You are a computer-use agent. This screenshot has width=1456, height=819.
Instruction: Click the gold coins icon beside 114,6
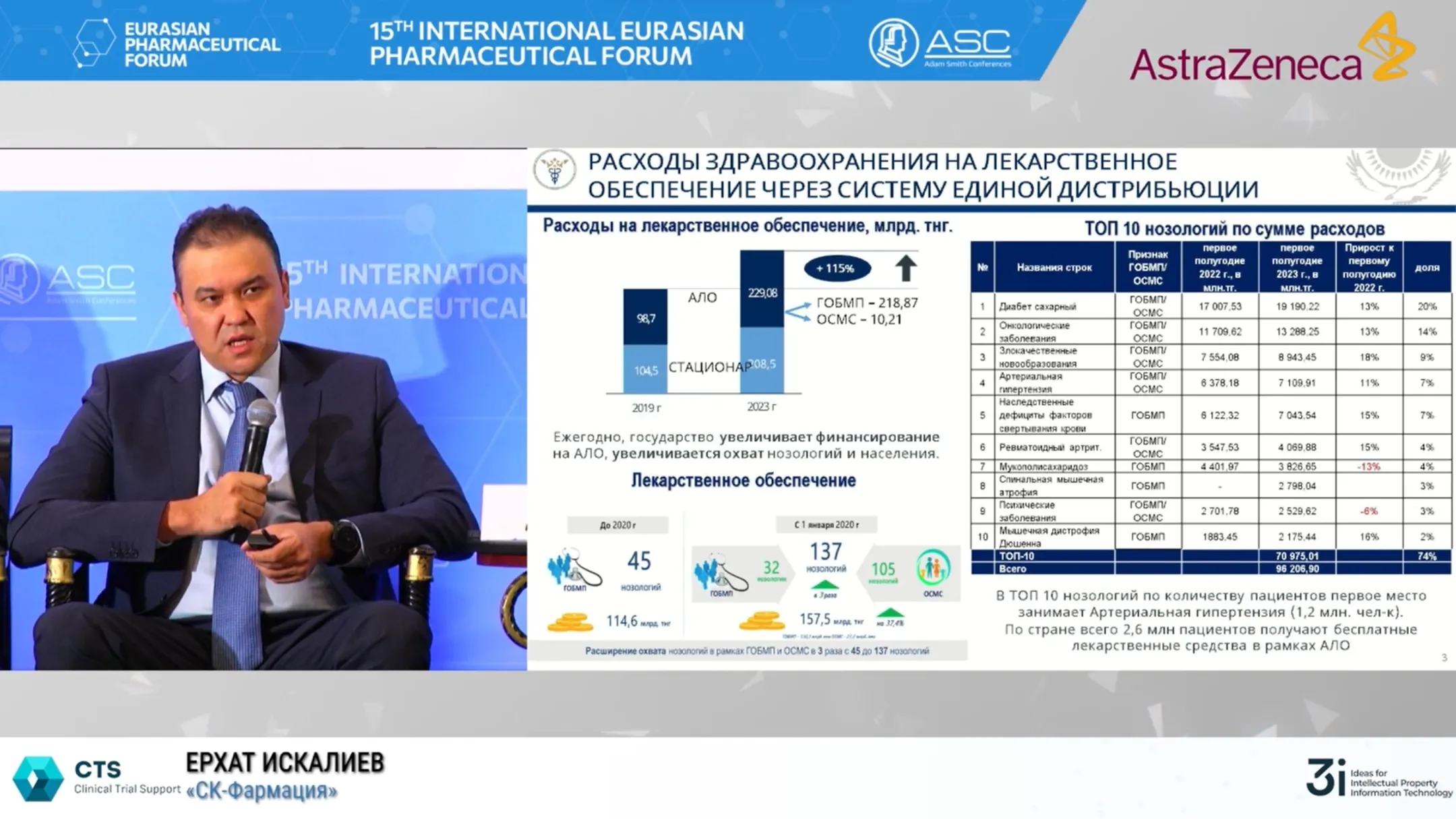click(x=570, y=621)
